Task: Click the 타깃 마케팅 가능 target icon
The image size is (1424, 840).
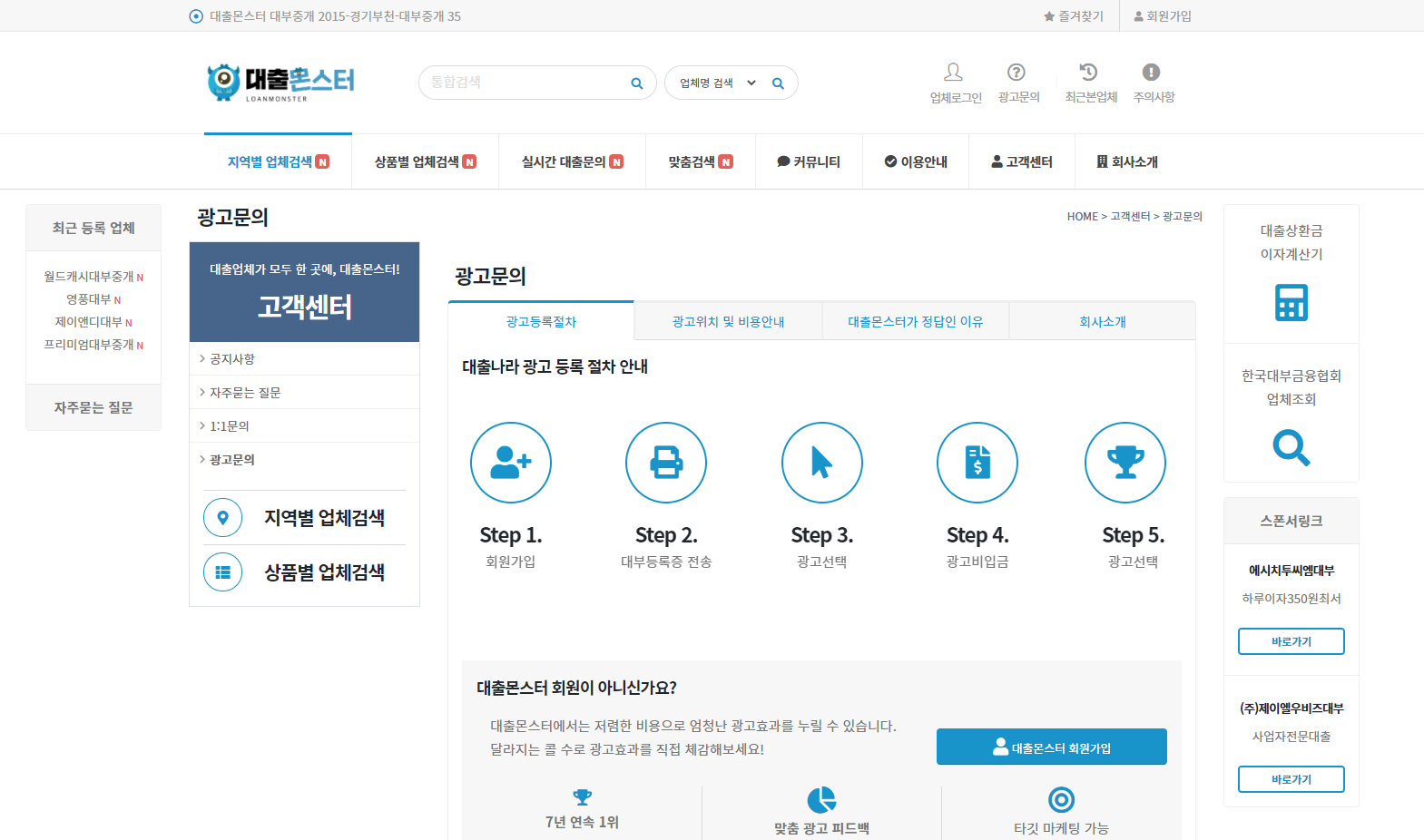Action: pyautogui.click(x=1061, y=799)
